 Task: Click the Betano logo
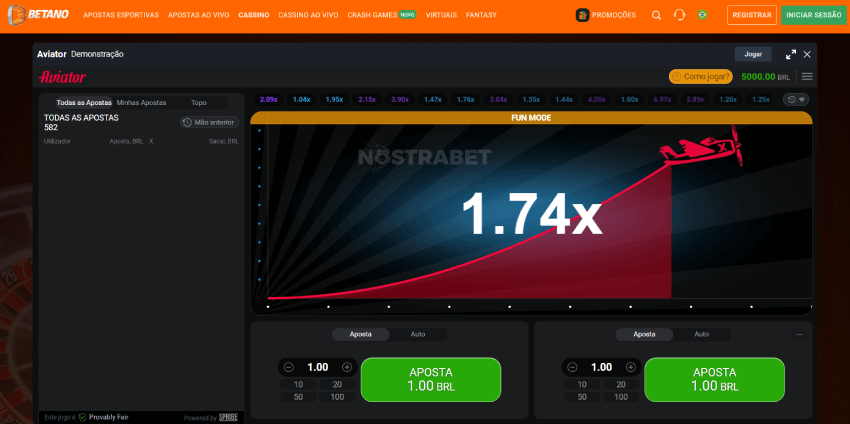[x=38, y=15]
